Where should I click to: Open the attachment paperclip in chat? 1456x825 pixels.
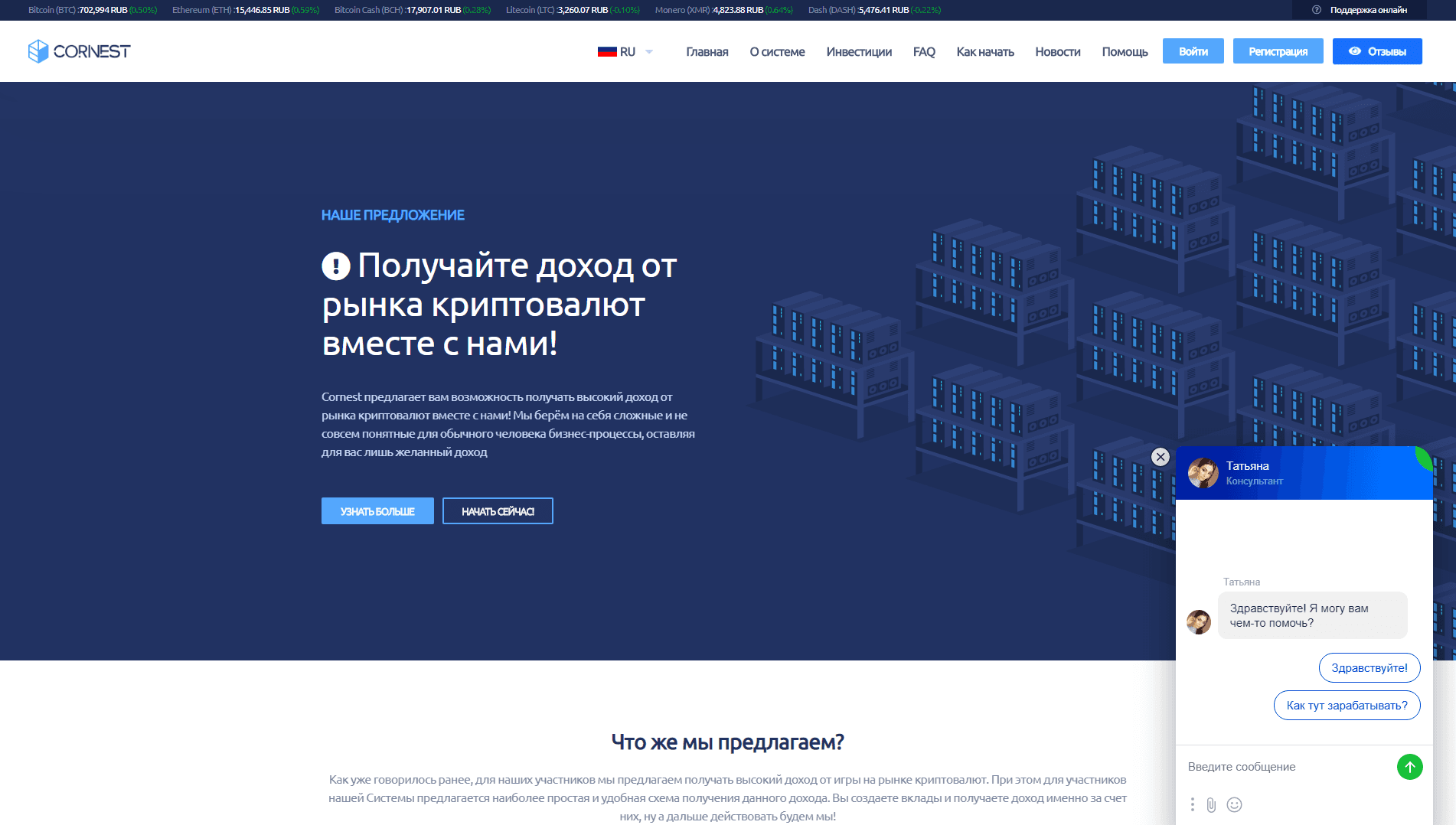[x=1212, y=804]
